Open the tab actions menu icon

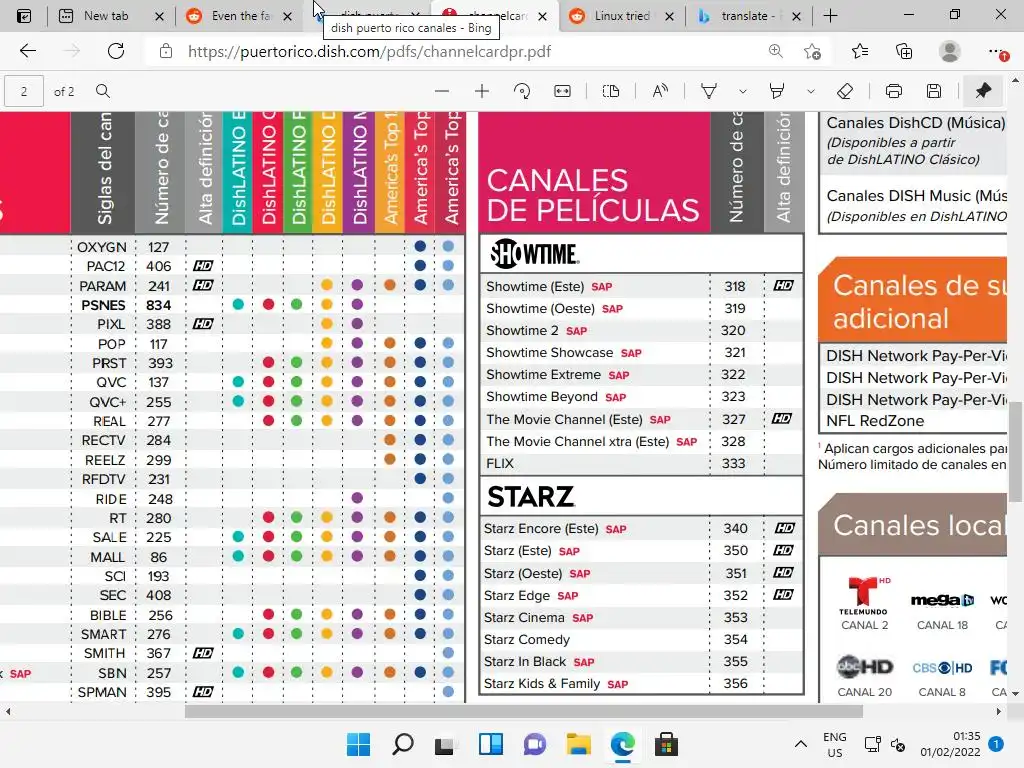[24, 16]
